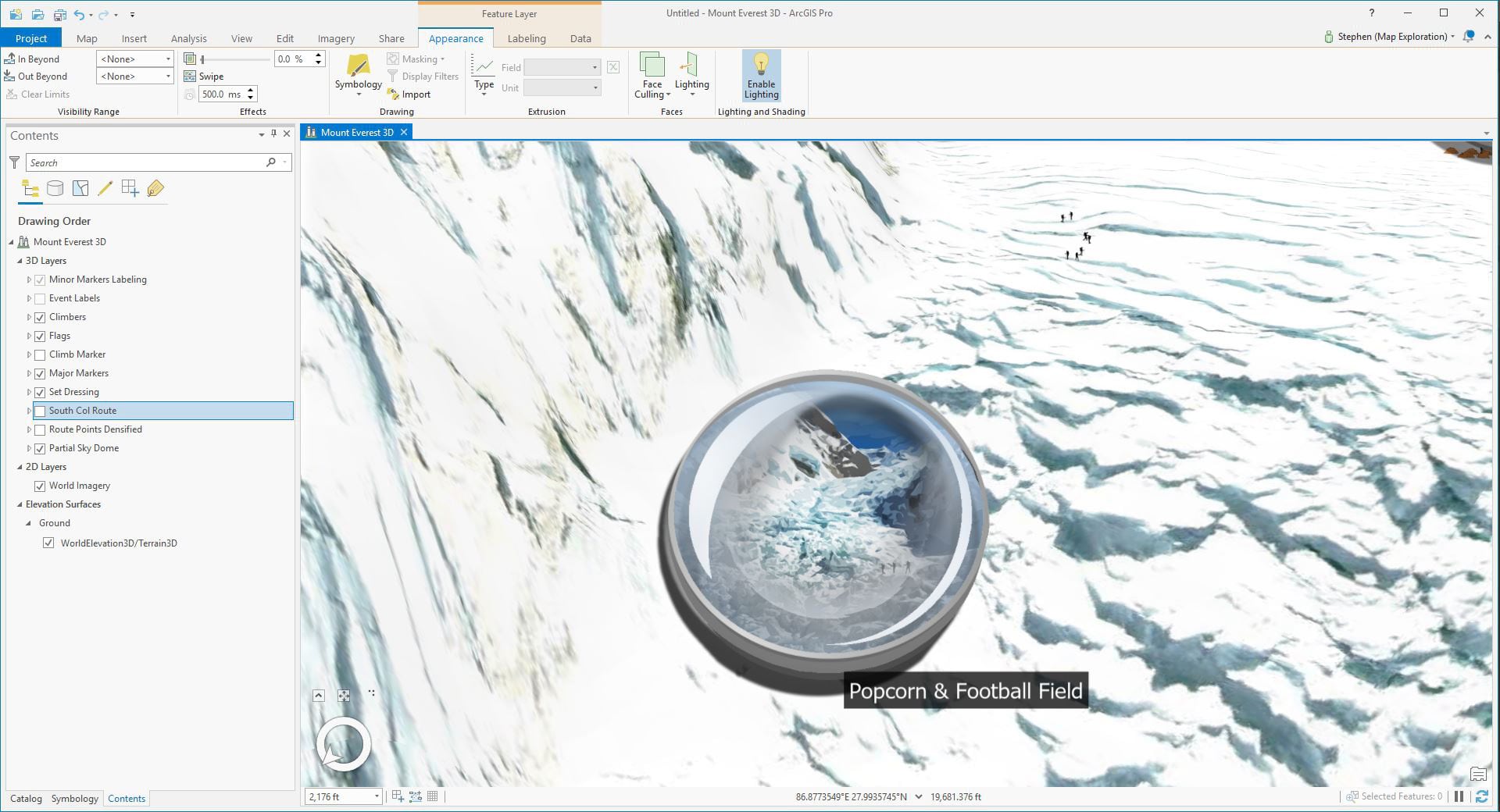Click the layer transparency slider
Viewport: 1500px width, 812px height.
point(235,59)
